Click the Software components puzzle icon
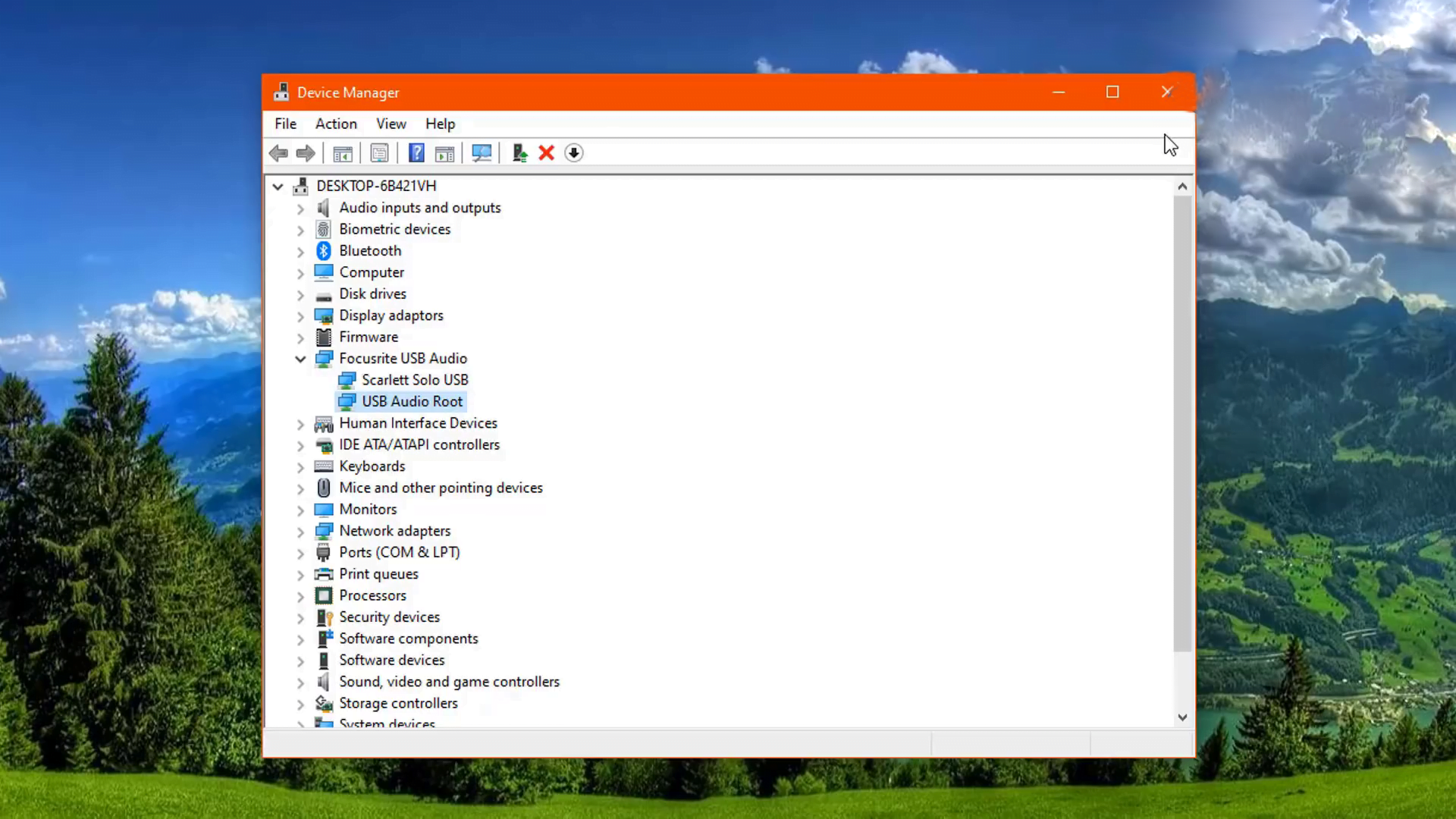 [x=325, y=639]
